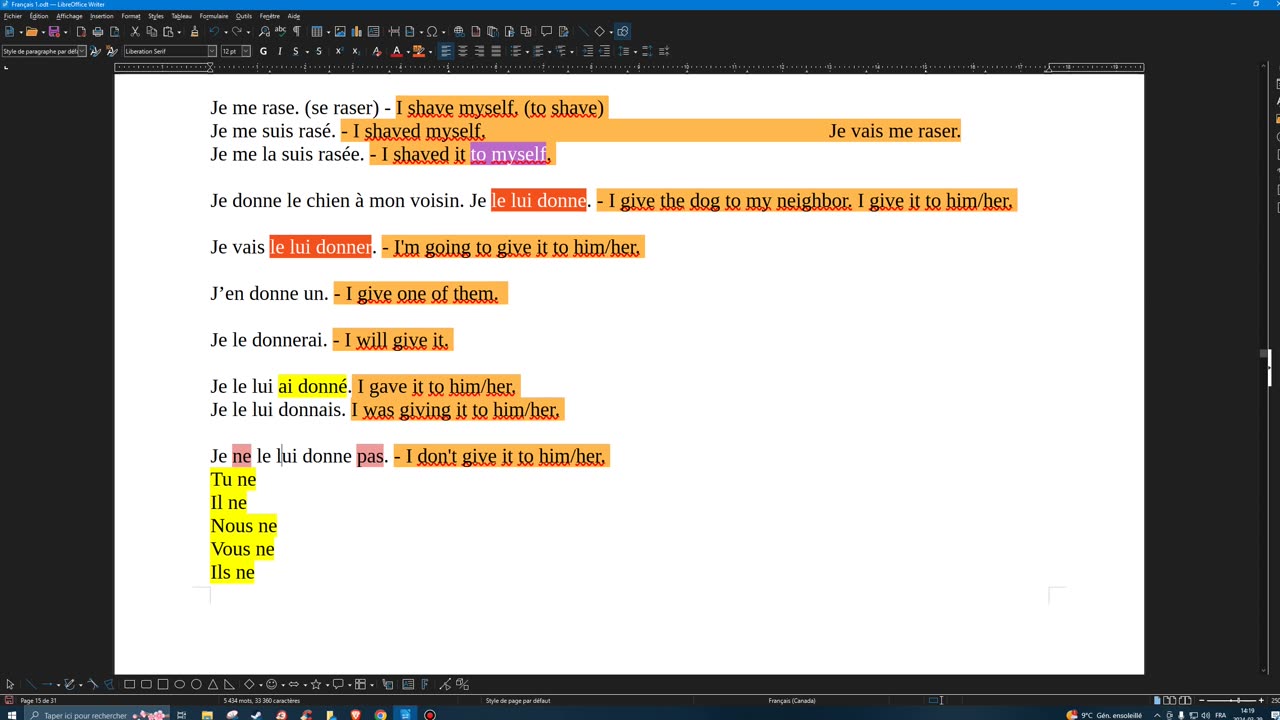This screenshot has height=720, width=1280.
Task: Run the spelling check abc icon
Action: (x=280, y=31)
